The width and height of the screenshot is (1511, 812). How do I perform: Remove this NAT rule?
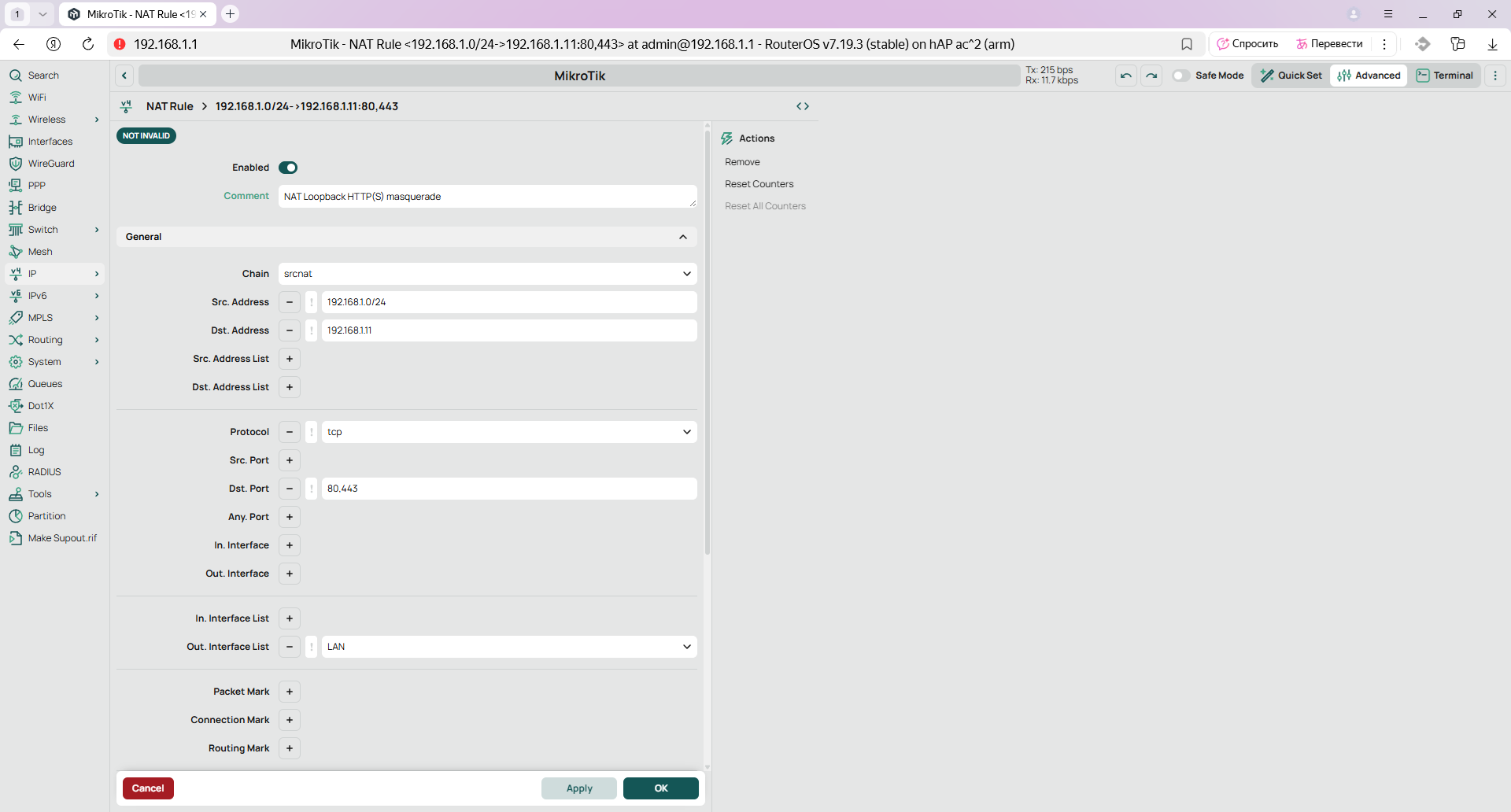(742, 162)
